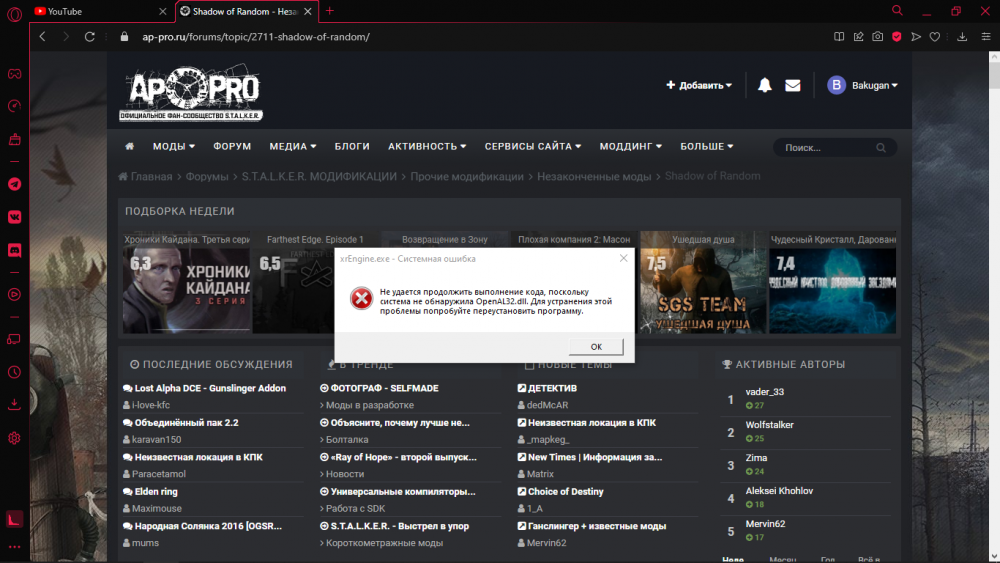Image resolution: width=1000 pixels, height=563 pixels.
Task: Open the browser downloads toolbar icon
Action: [x=962, y=36]
